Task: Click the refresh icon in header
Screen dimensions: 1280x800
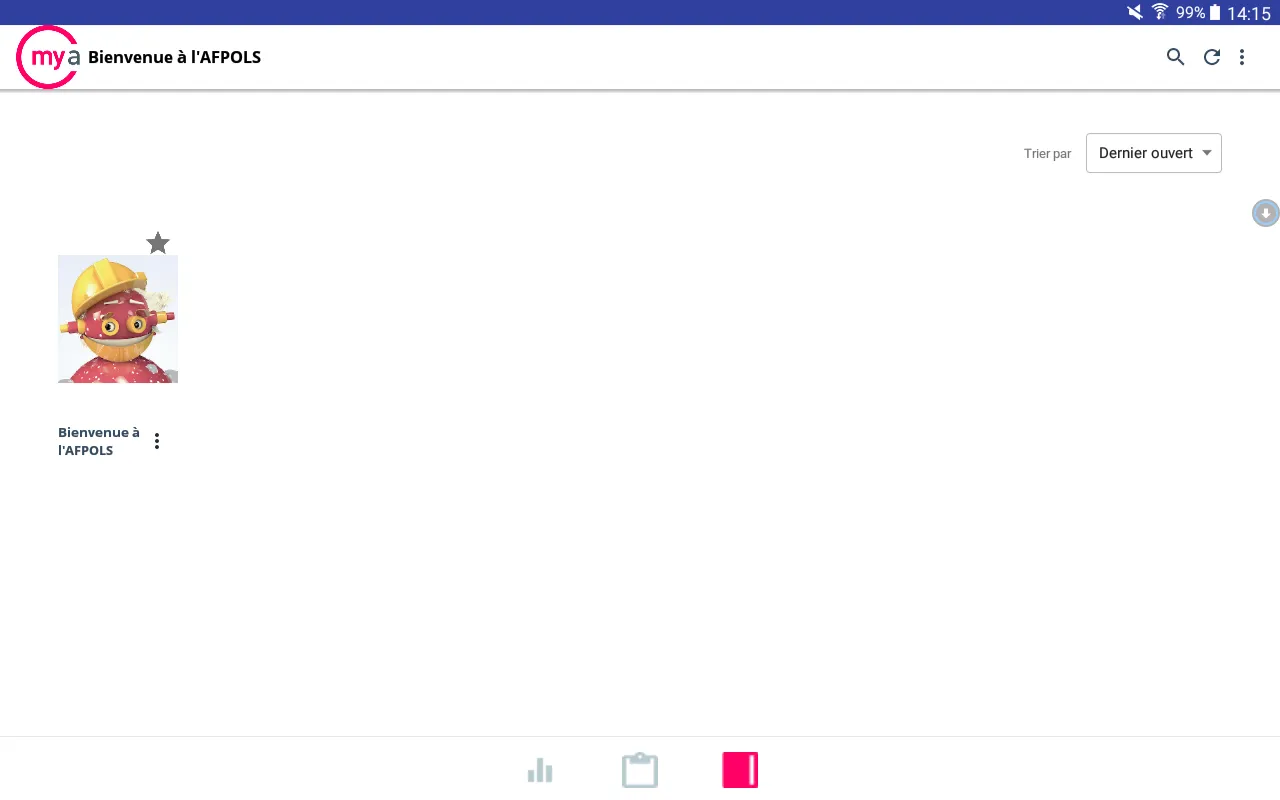Action: (1212, 57)
